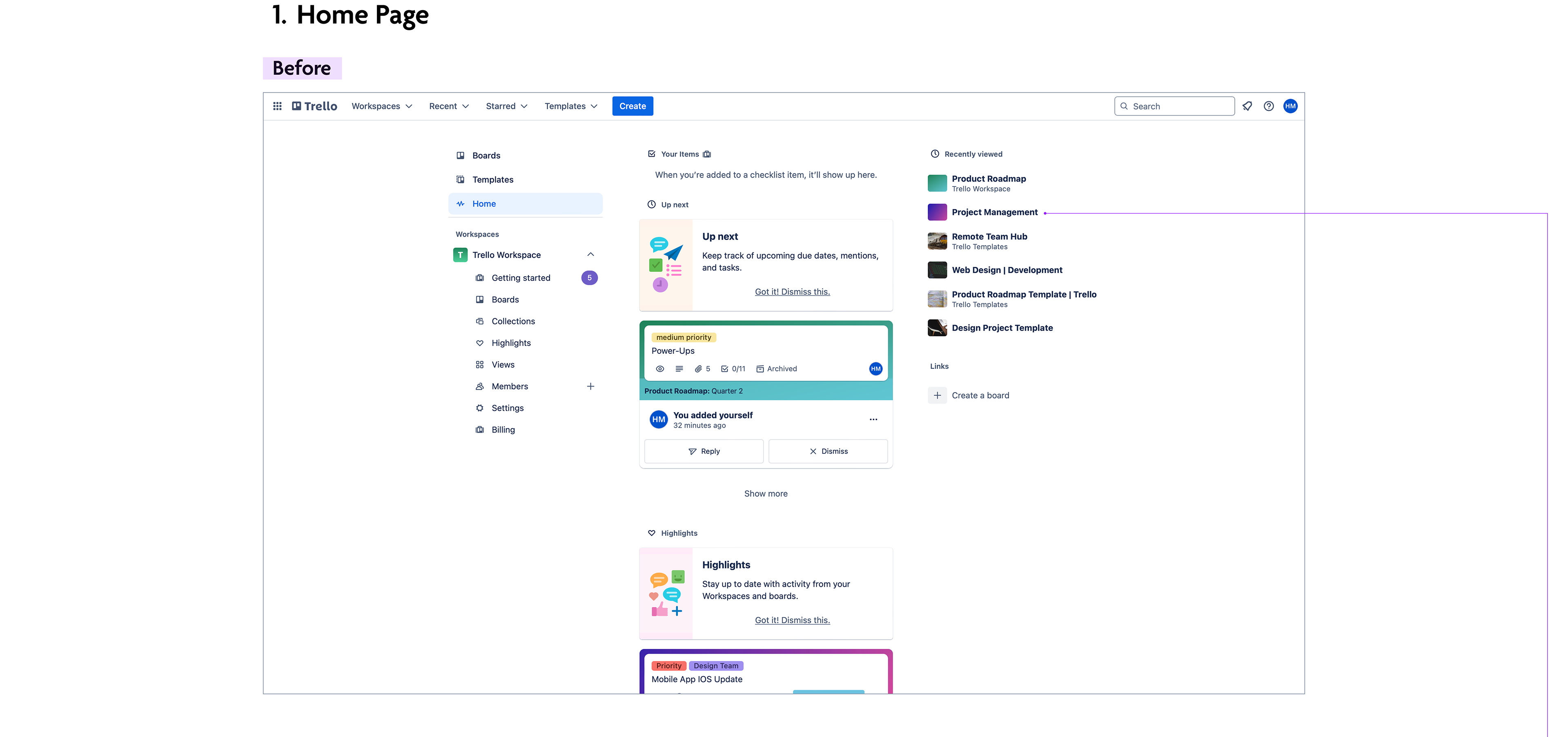This screenshot has width=1568, height=737.
Task: Click the Reply button
Action: [704, 451]
